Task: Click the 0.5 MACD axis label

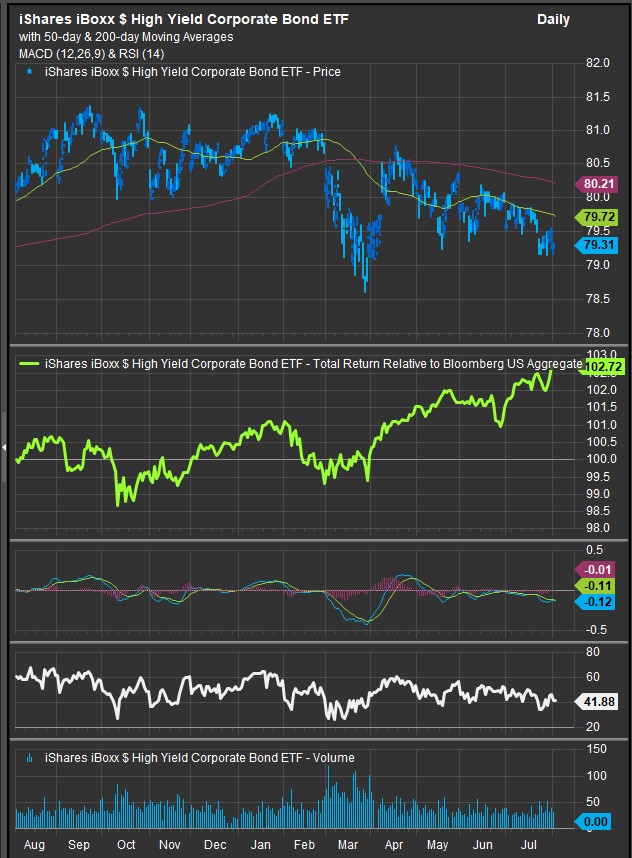Action: click(594, 550)
